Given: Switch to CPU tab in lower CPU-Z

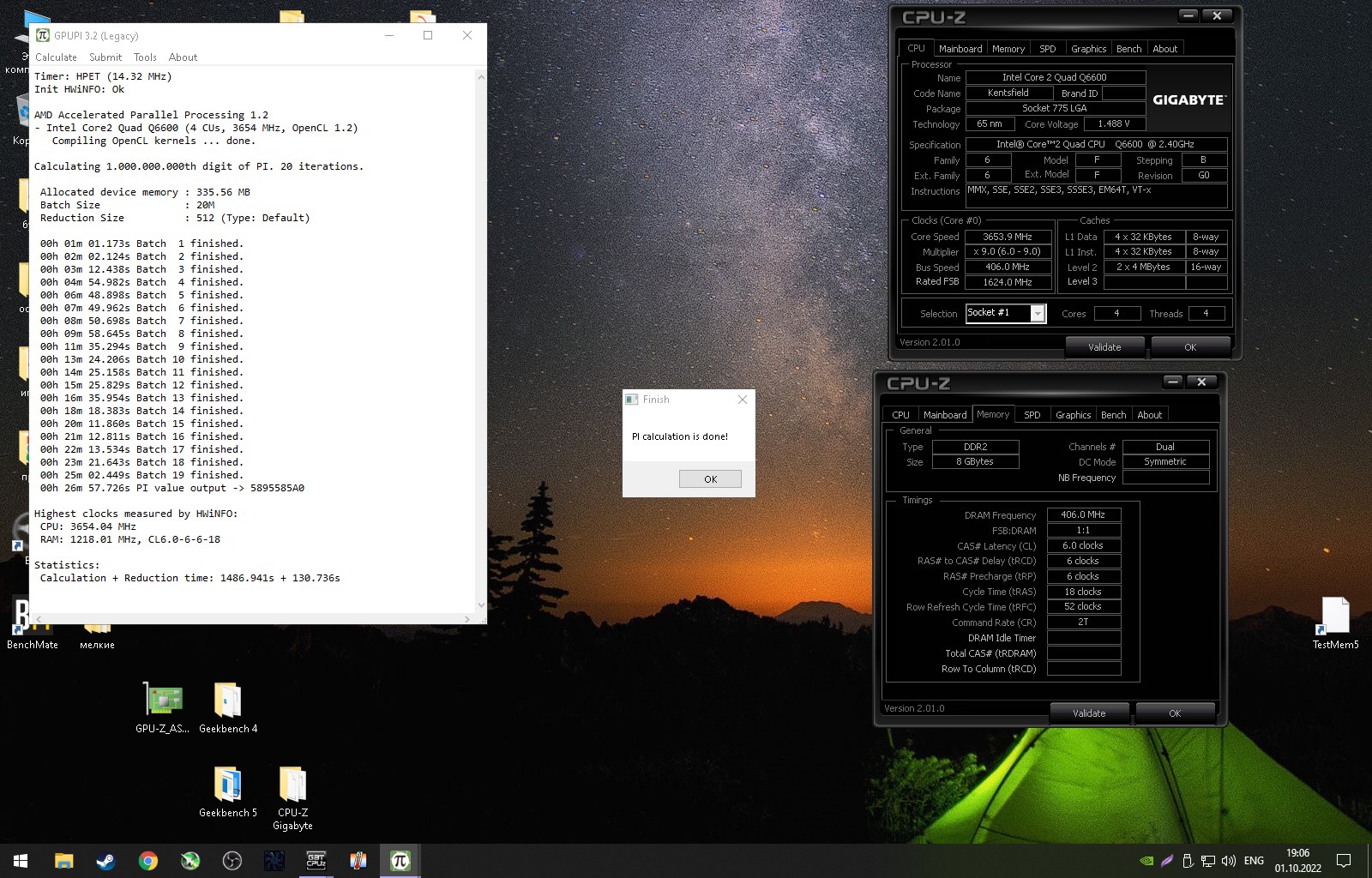Looking at the screenshot, I should [x=900, y=415].
